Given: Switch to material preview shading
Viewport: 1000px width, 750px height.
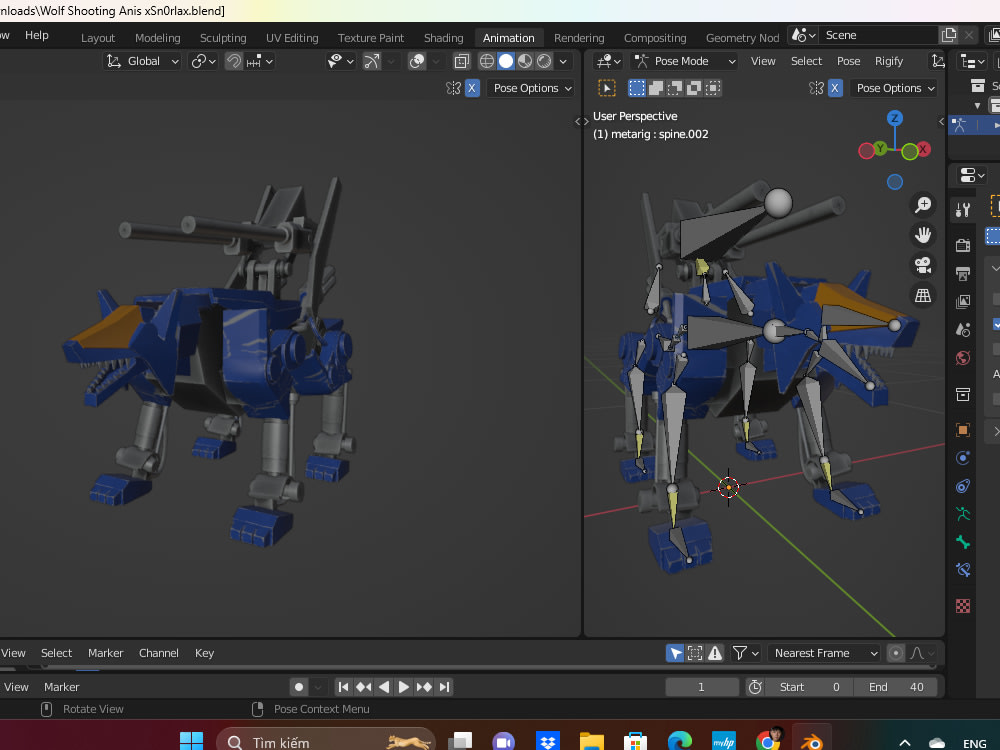Looking at the screenshot, I should click(x=525, y=61).
